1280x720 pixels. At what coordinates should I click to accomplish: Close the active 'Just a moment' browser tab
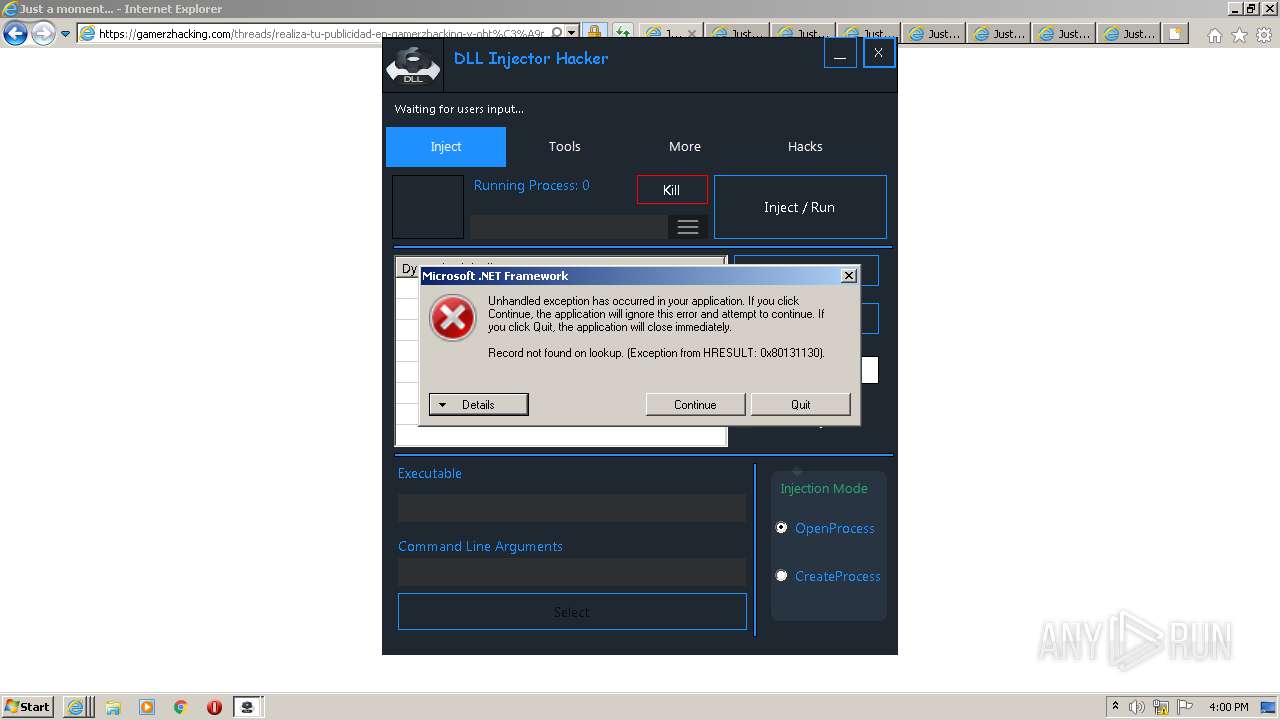point(691,33)
